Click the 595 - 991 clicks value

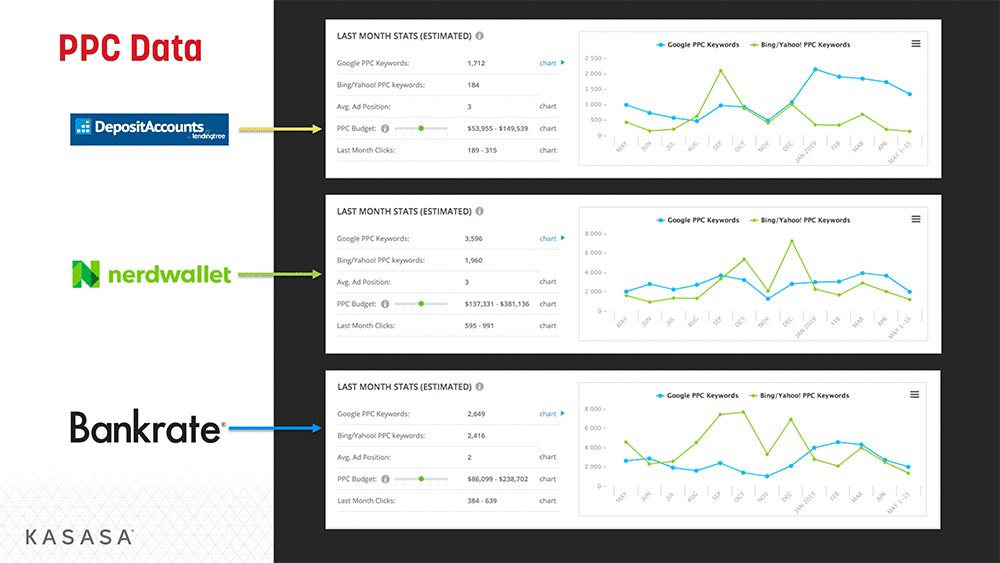pos(479,326)
